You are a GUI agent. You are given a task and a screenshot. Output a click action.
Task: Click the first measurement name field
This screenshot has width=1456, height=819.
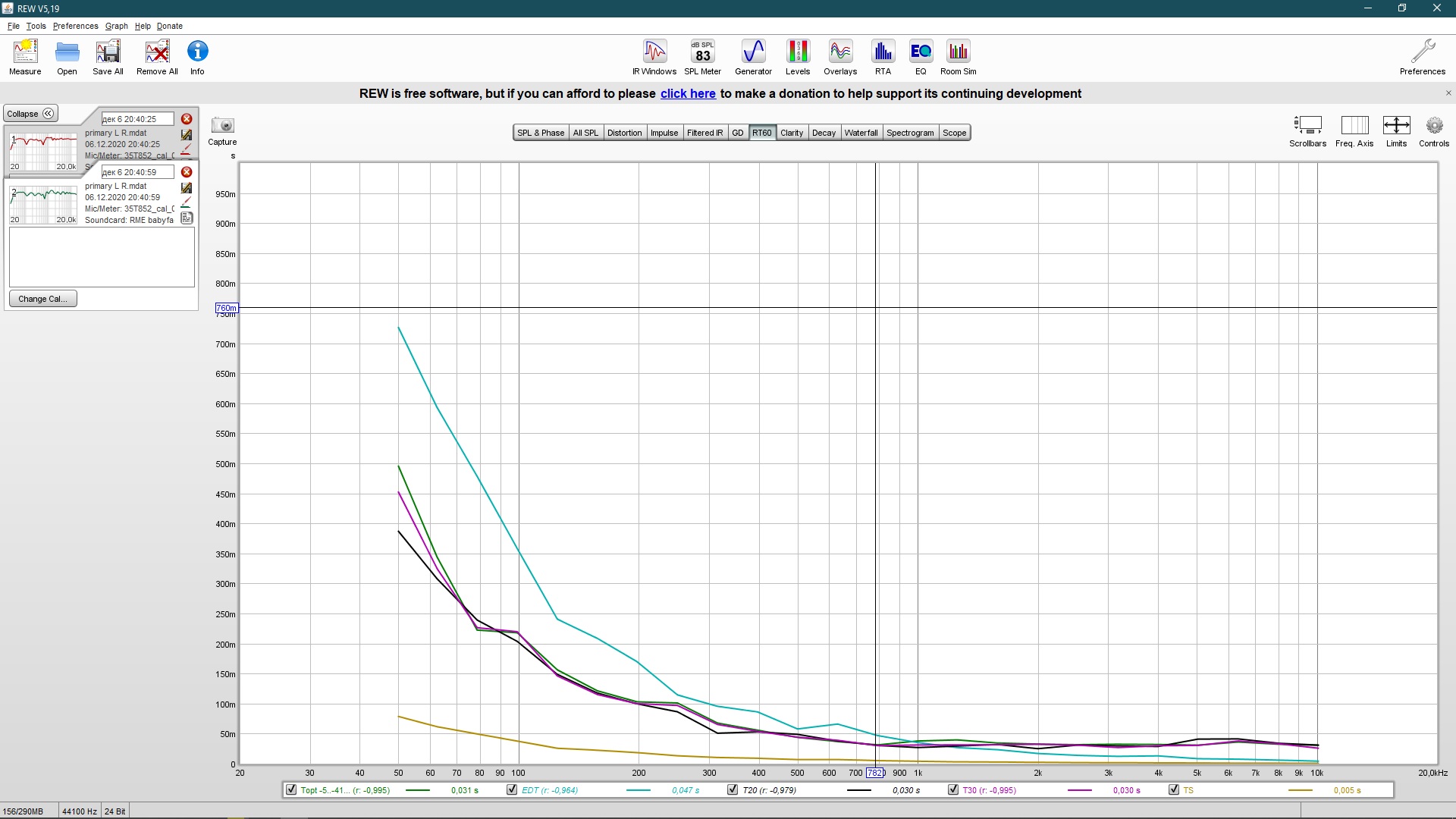pyautogui.click(x=137, y=119)
